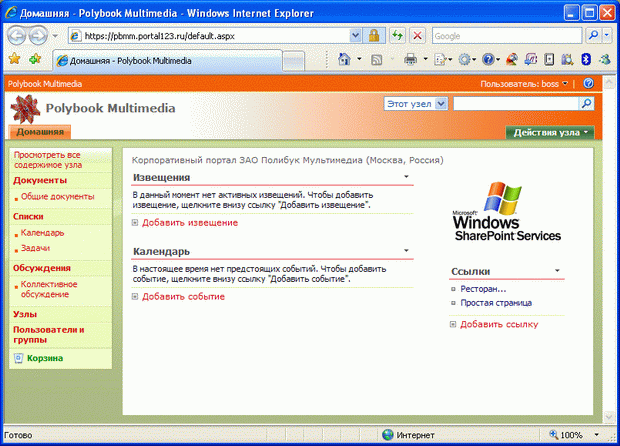Click Добавить извещение link
The width and height of the screenshot is (620, 446).
pos(190,223)
